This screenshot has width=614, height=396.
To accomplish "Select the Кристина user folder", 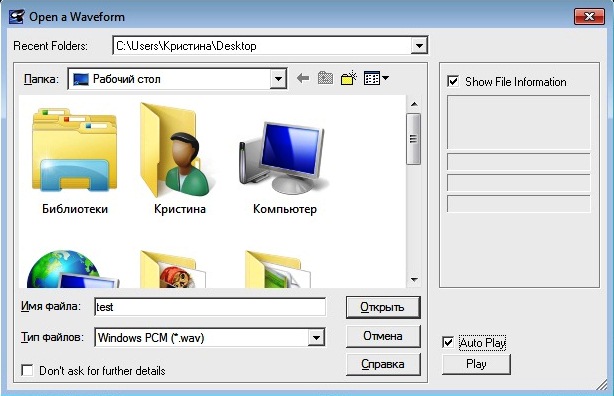I will [x=178, y=150].
